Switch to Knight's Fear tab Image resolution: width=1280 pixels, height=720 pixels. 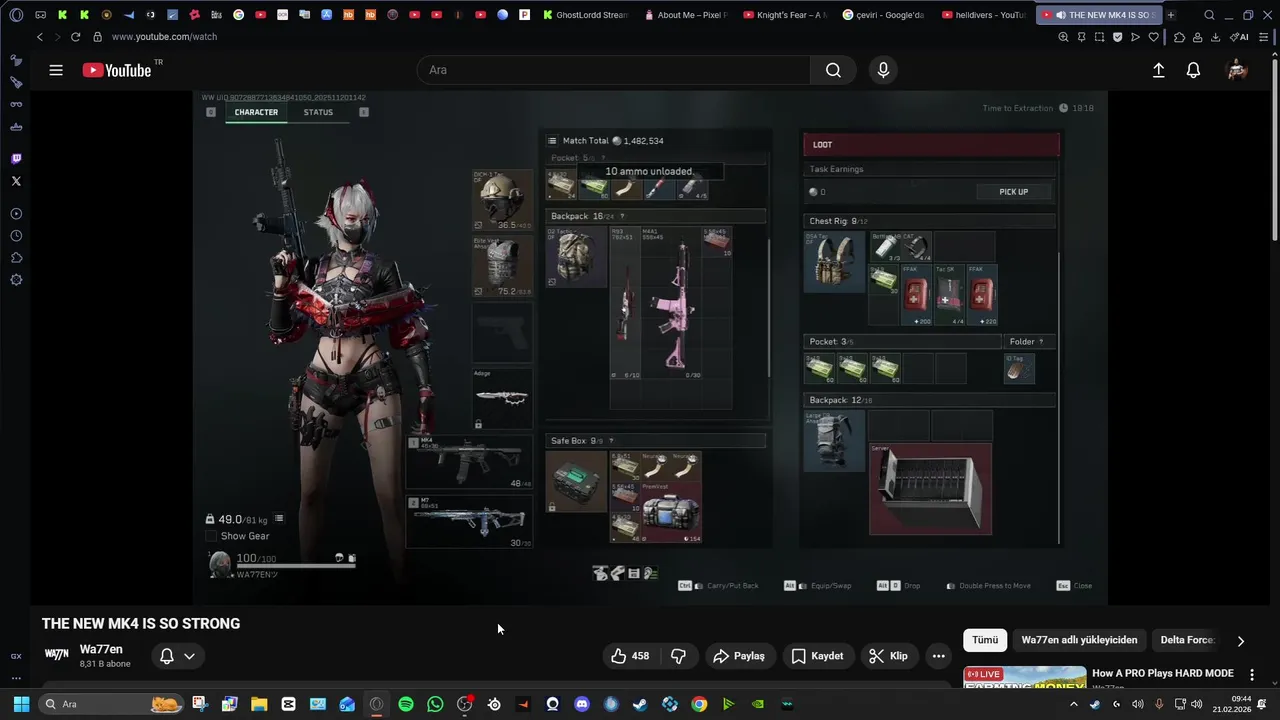(x=785, y=15)
